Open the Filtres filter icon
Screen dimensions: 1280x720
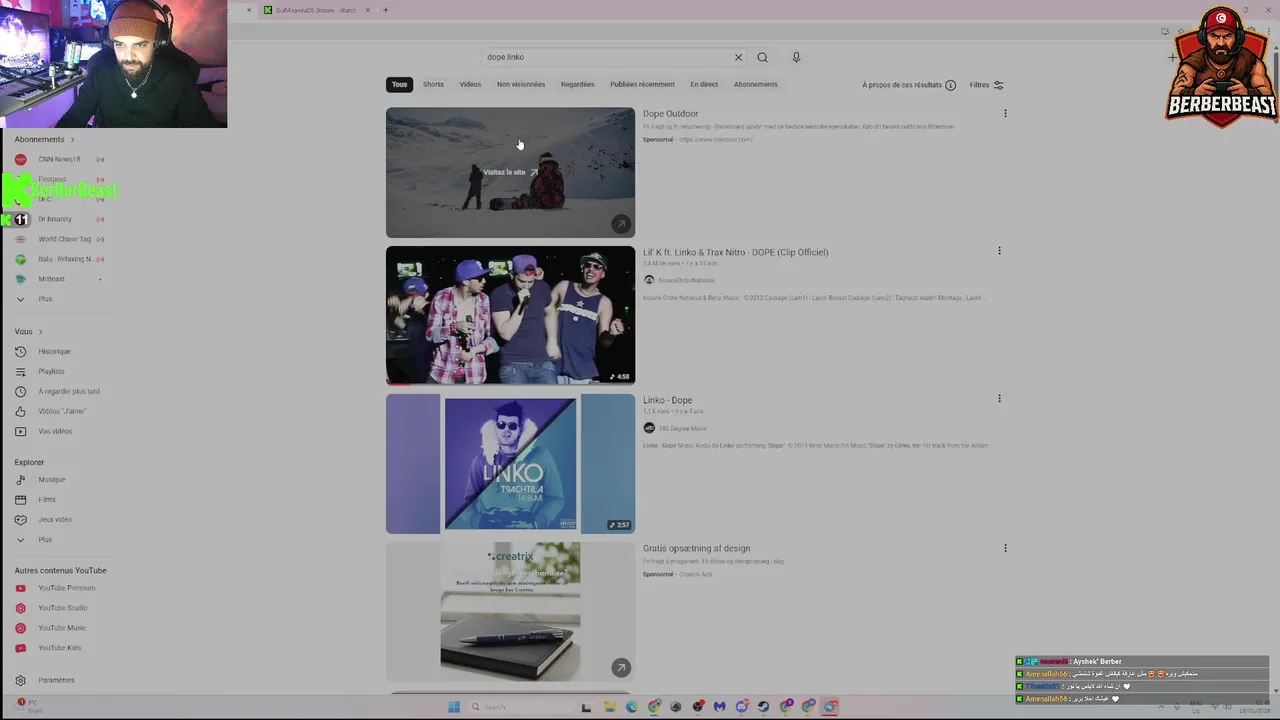coord(998,85)
